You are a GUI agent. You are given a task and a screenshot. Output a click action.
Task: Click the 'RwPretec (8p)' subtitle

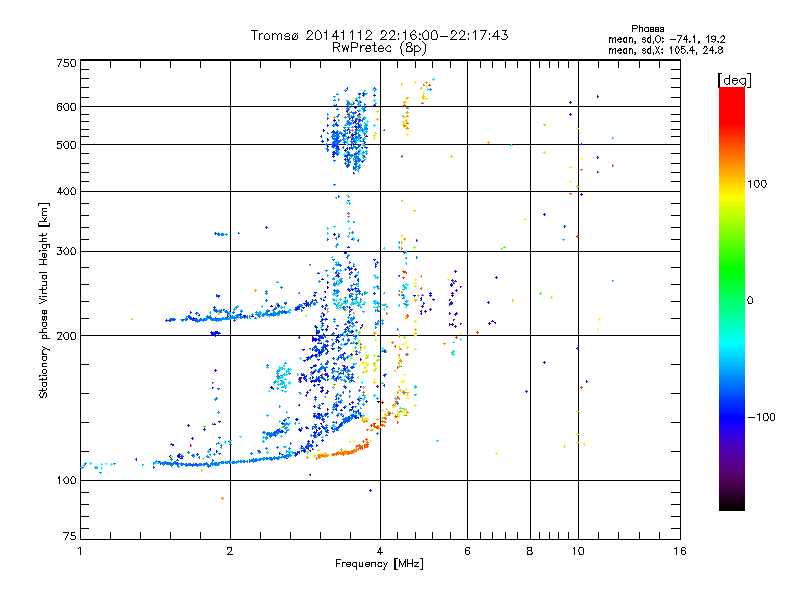coord(379,48)
